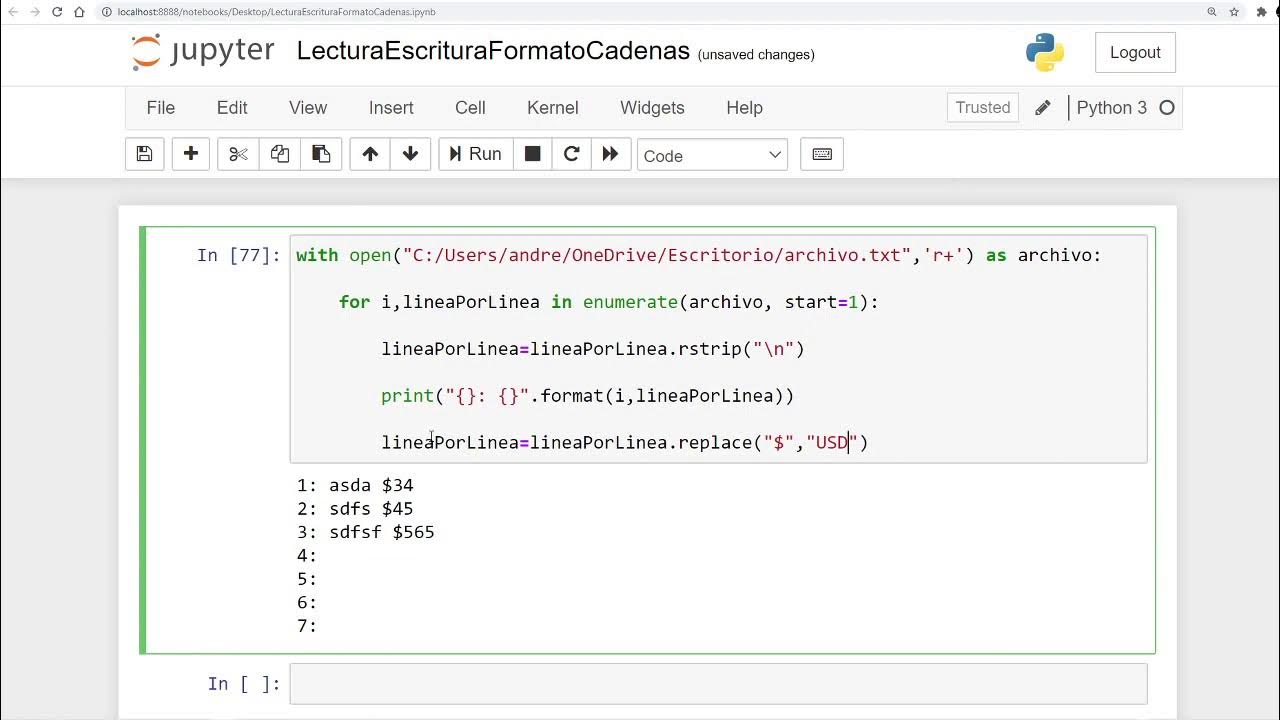Screen dimensions: 1280x720
Task: Click the kernel idle circle indicator
Action: click(x=1166, y=108)
